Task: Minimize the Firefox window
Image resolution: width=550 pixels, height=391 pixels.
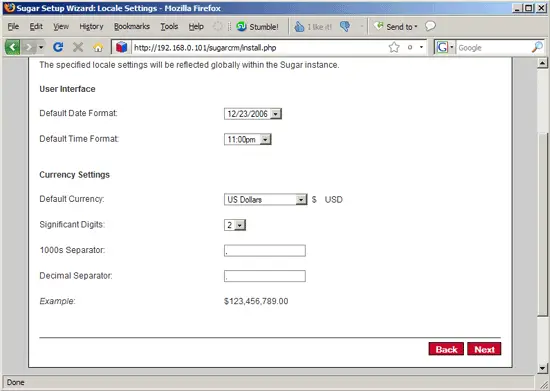Action: [x=517, y=8]
